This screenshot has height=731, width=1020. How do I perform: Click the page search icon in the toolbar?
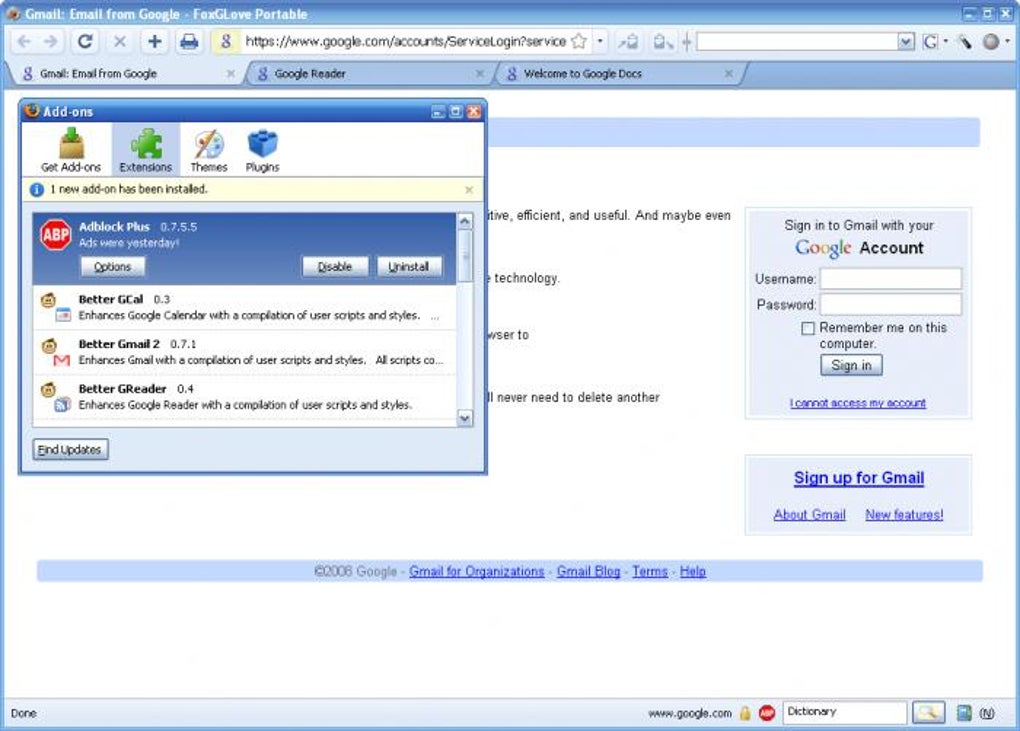pos(662,42)
